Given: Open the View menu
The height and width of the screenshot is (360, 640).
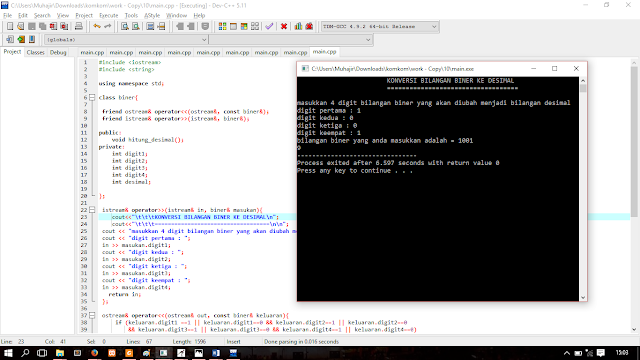Looking at the screenshot, I should (63, 16).
